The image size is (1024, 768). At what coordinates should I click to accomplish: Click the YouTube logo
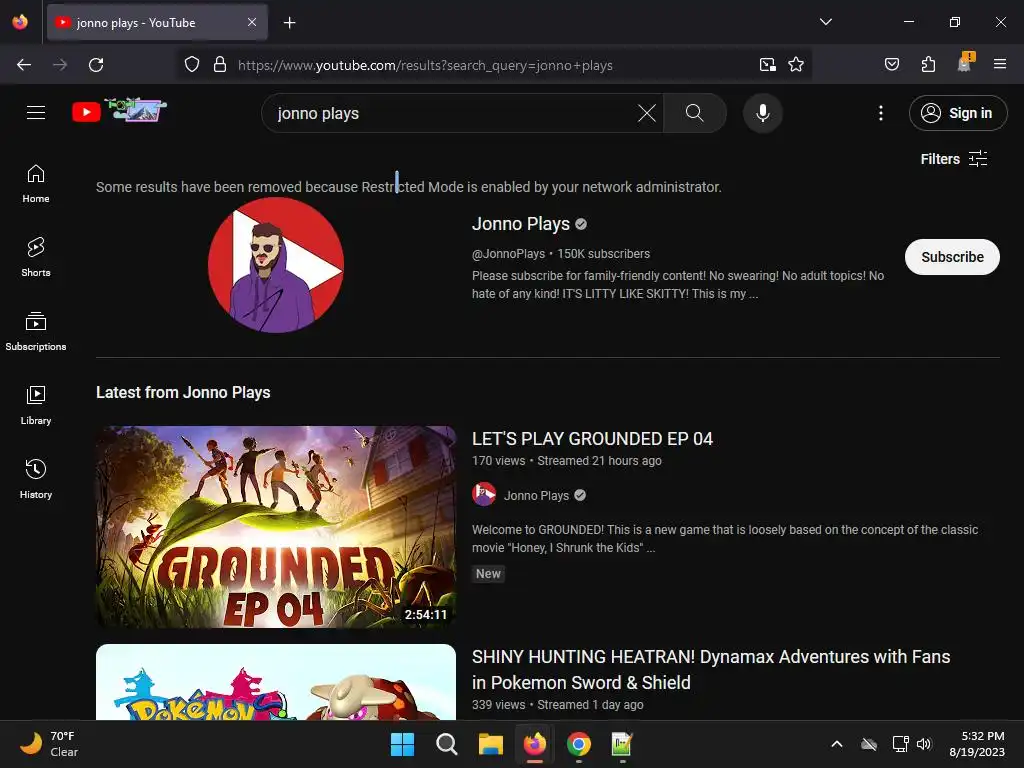click(x=119, y=111)
